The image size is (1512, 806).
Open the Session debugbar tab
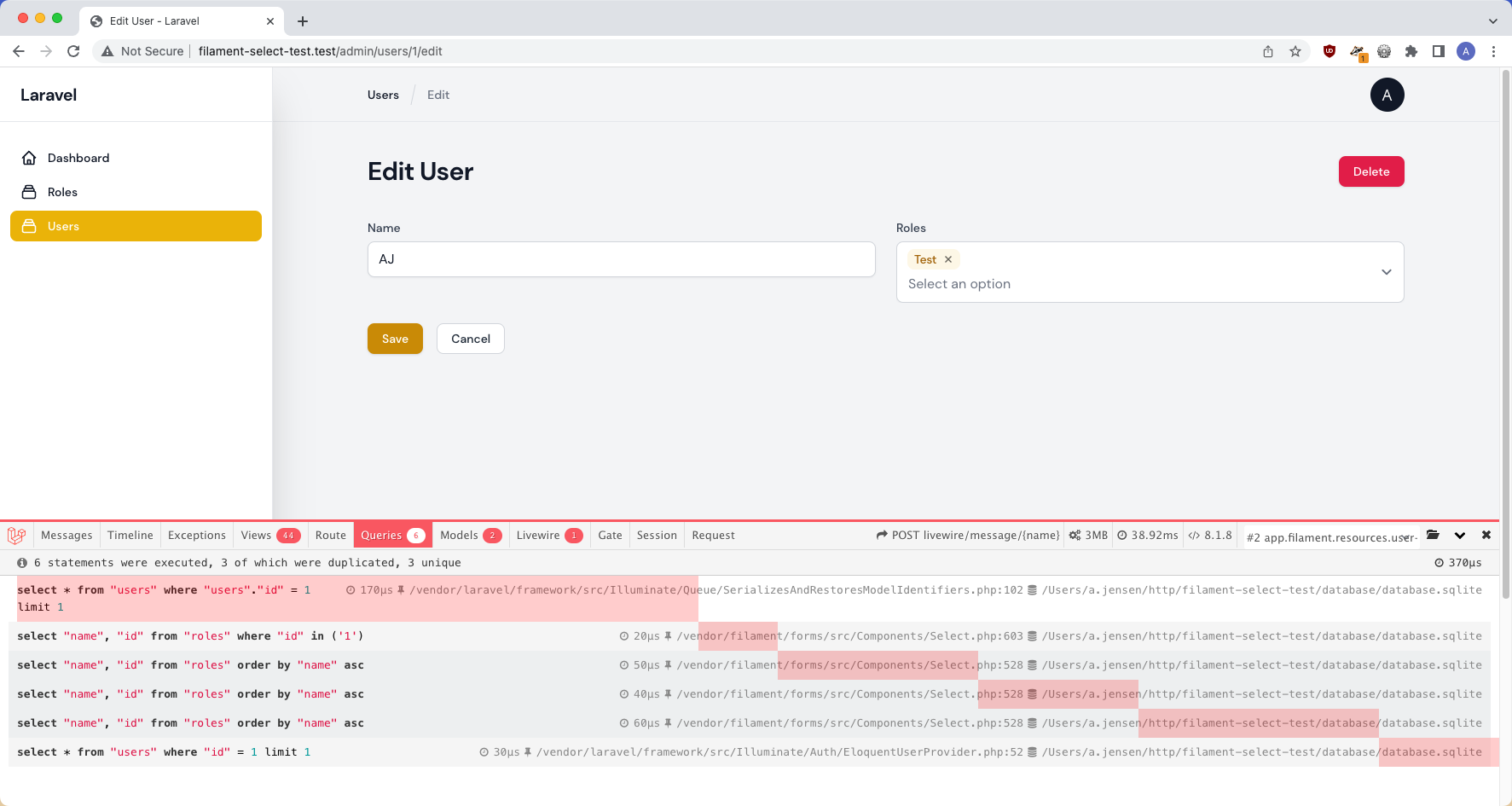(657, 536)
